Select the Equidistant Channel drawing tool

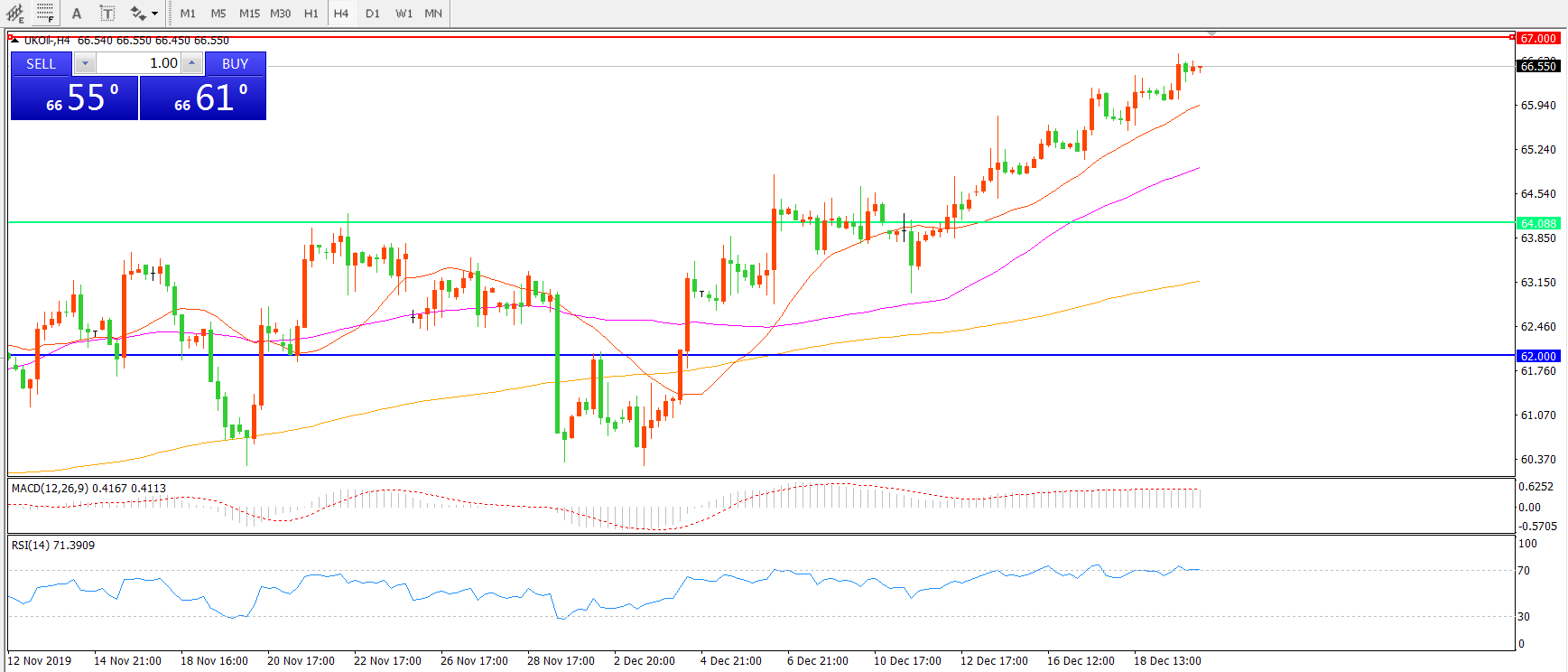[x=14, y=14]
